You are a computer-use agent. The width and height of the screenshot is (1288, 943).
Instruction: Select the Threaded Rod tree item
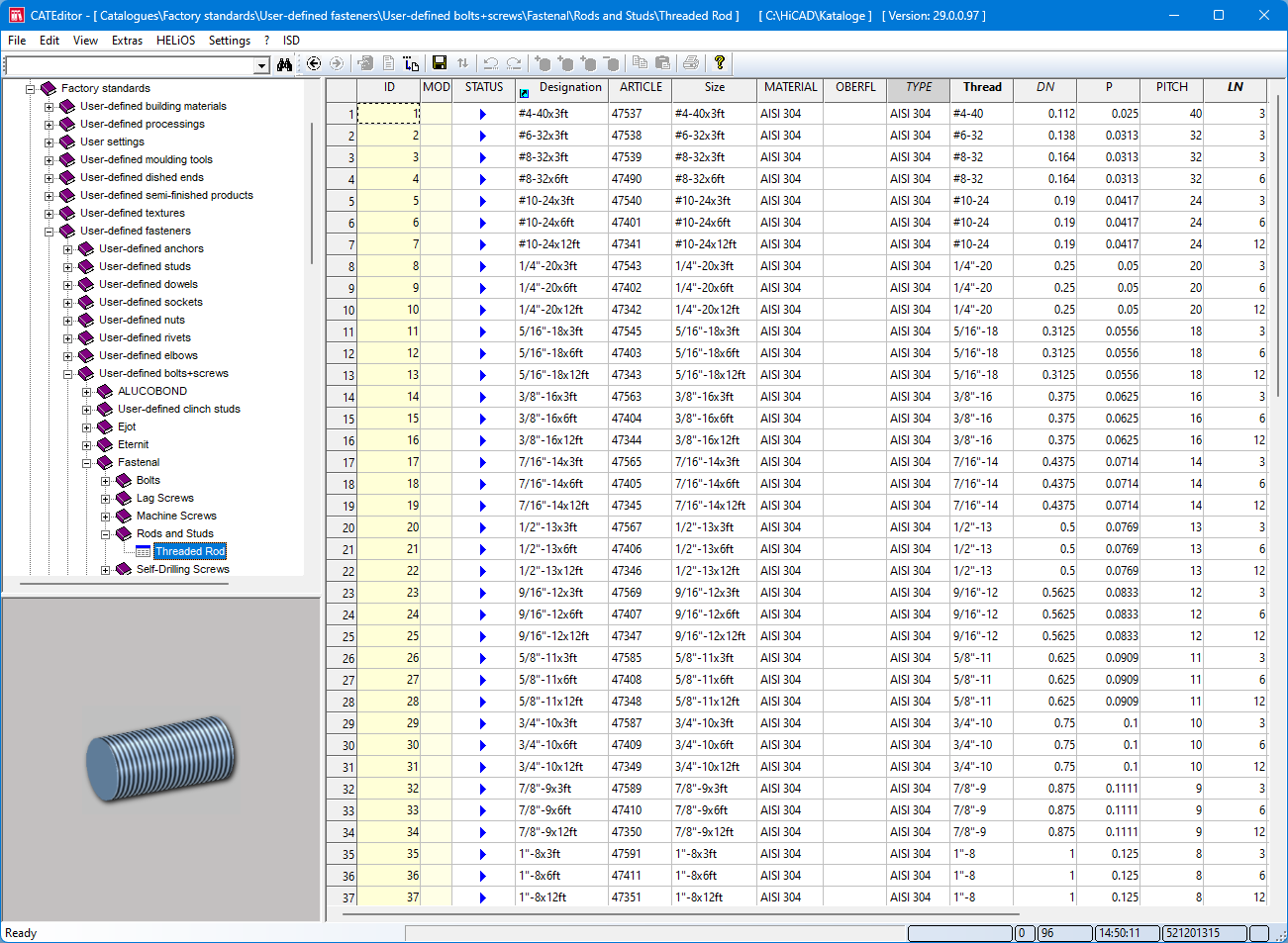(x=190, y=551)
